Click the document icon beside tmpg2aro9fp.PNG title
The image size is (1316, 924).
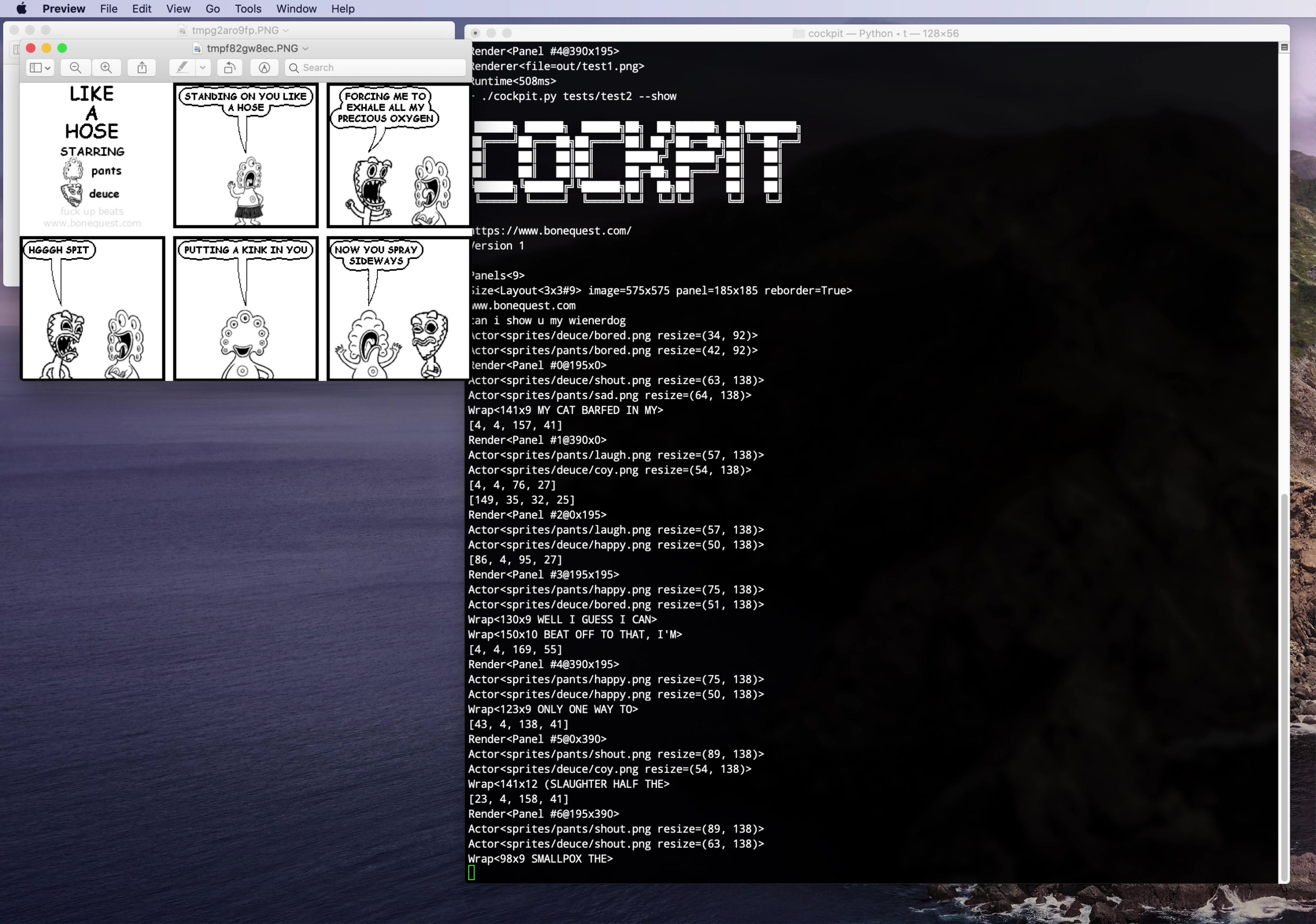coord(182,30)
